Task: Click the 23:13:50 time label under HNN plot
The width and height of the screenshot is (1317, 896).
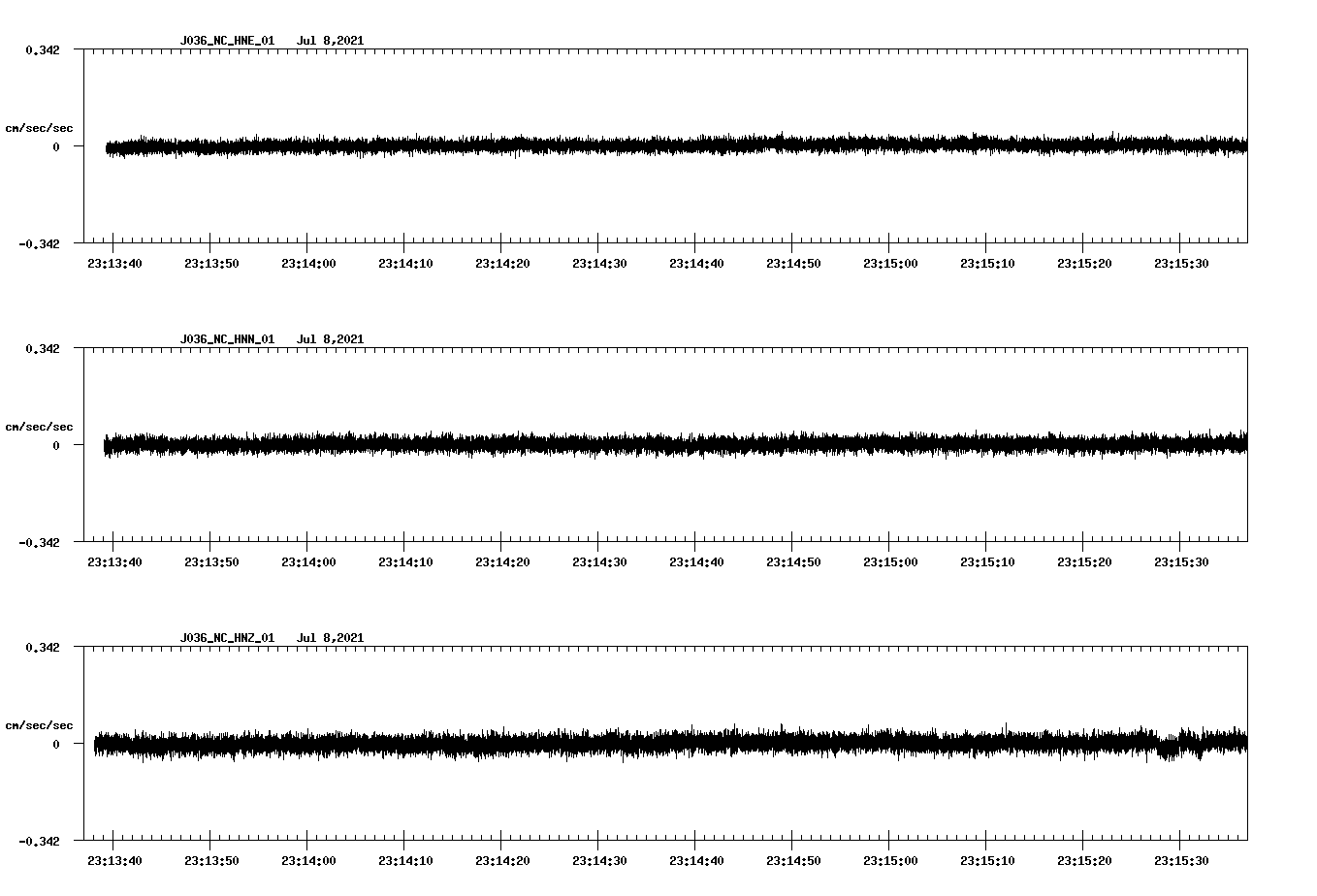Action: (211, 562)
